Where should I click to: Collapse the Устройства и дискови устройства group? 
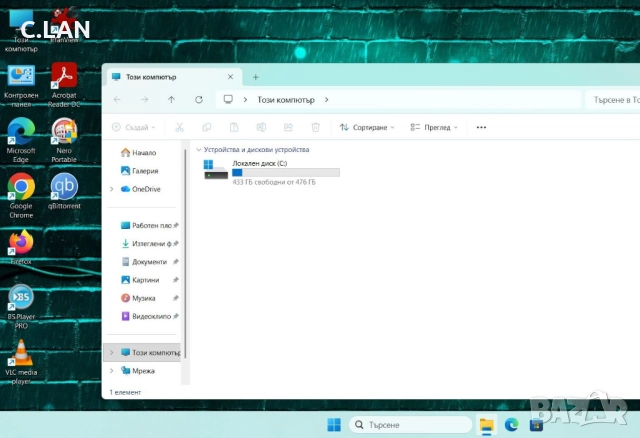pyautogui.click(x=198, y=150)
